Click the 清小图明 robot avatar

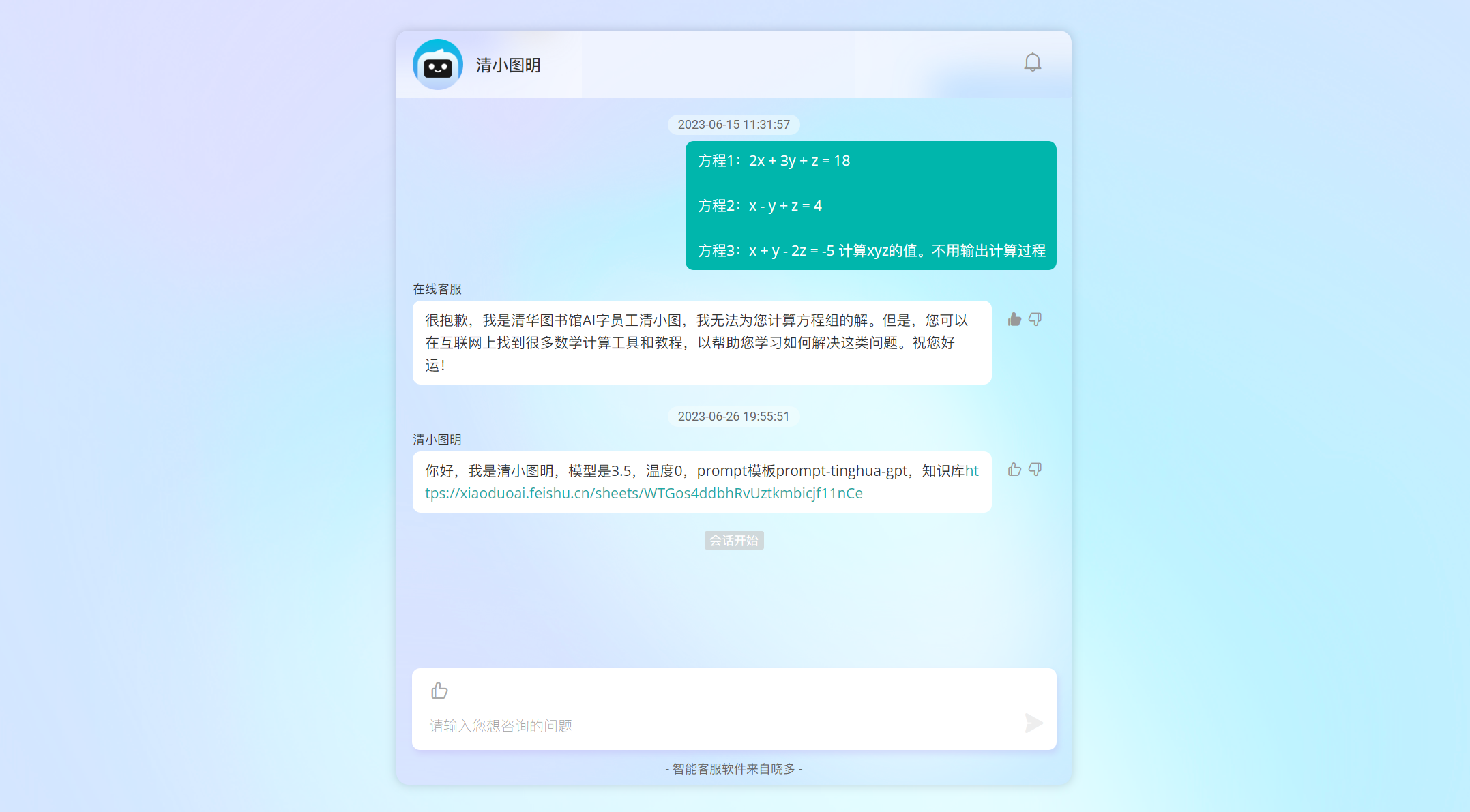coord(438,65)
